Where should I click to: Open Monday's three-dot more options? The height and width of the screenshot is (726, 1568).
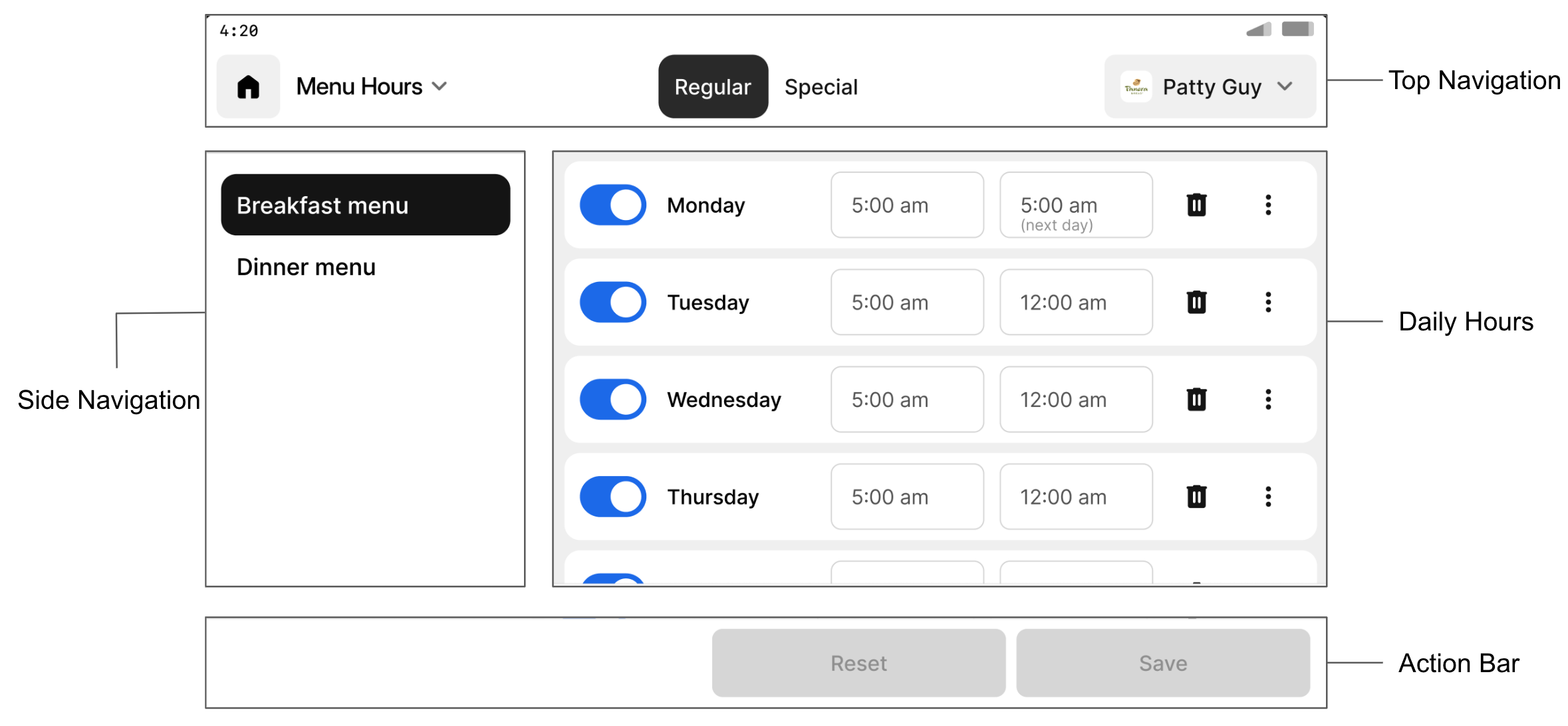point(1268,205)
